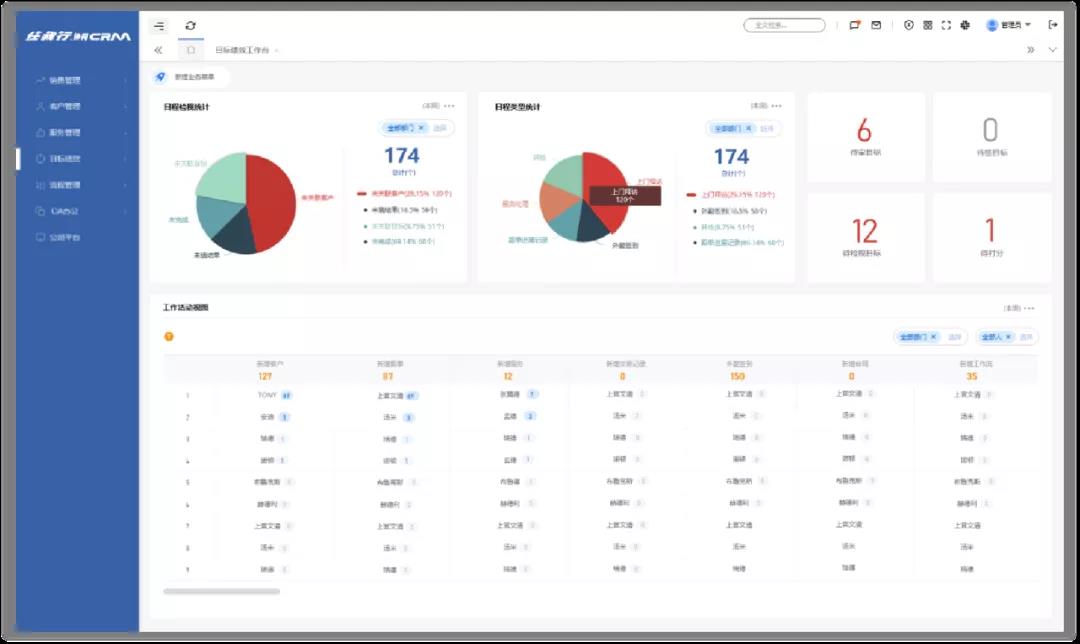
Task: Open the four-squares apps grid icon
Action: click(x=927, y=25)
